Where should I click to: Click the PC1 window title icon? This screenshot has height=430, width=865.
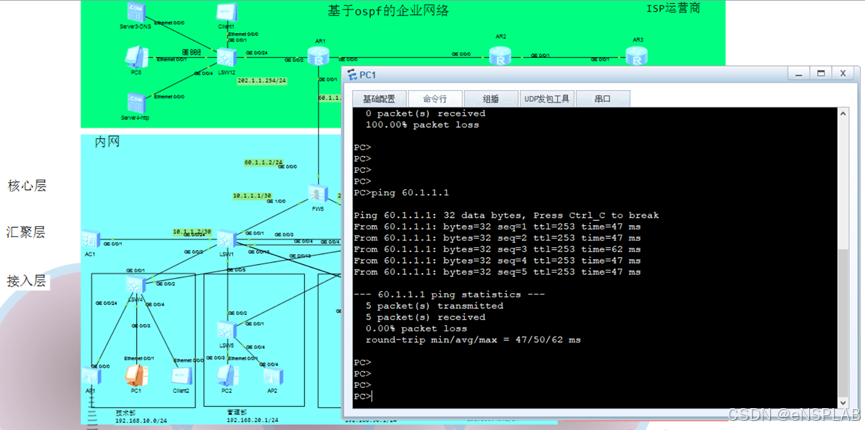[352, 75]
